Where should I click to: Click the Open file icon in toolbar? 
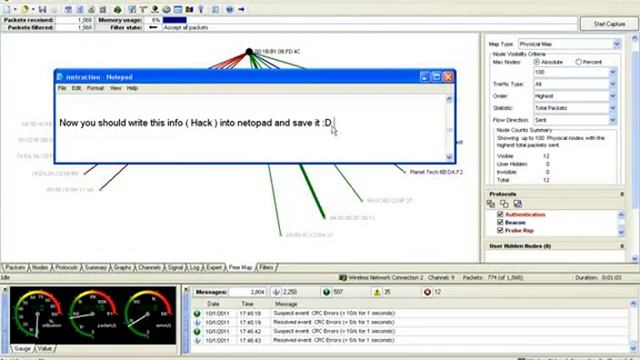tap(25, 9)
